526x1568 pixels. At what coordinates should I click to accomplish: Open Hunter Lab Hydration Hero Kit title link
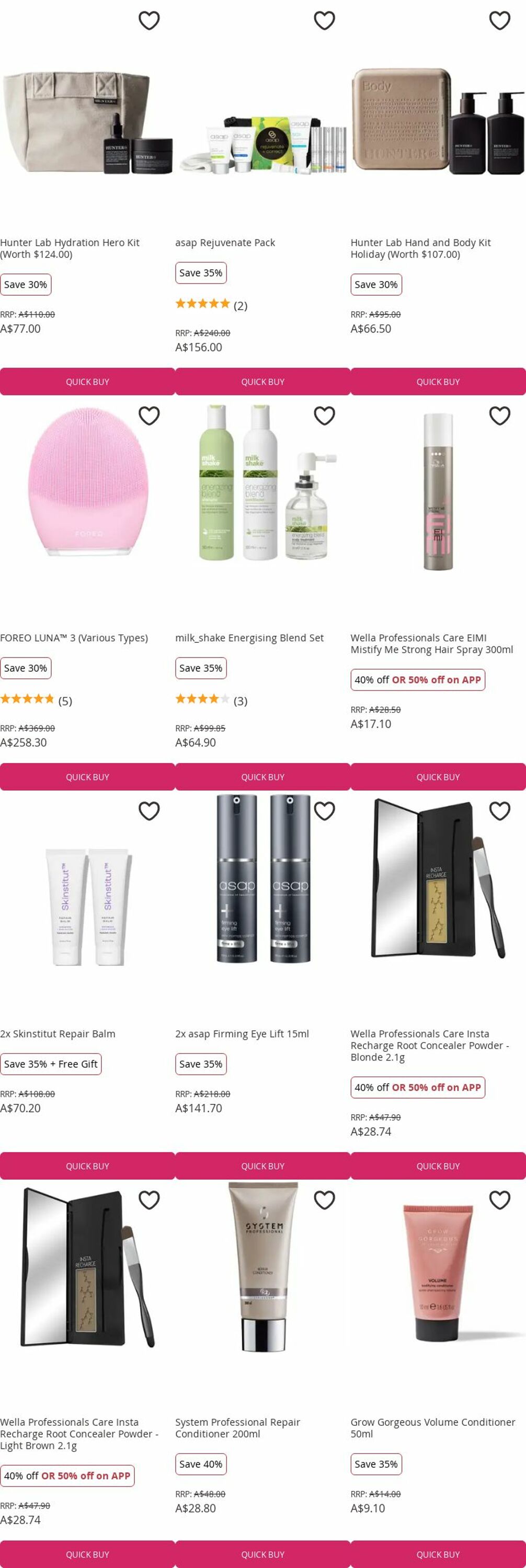pos(70,248)
